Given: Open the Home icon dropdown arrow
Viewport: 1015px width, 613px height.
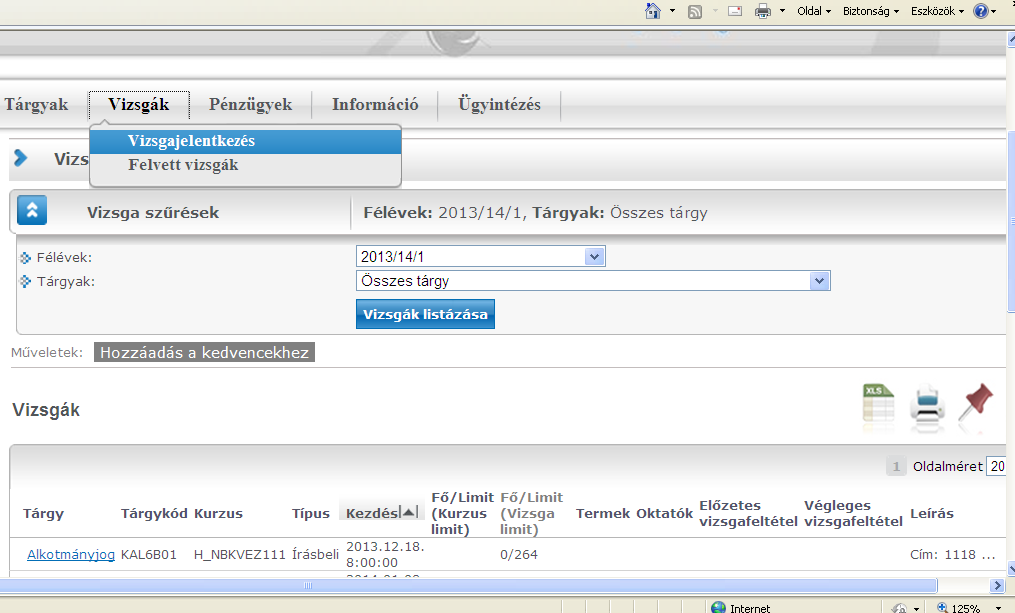Looking at the screenshot, I should [x=672, y=11].
